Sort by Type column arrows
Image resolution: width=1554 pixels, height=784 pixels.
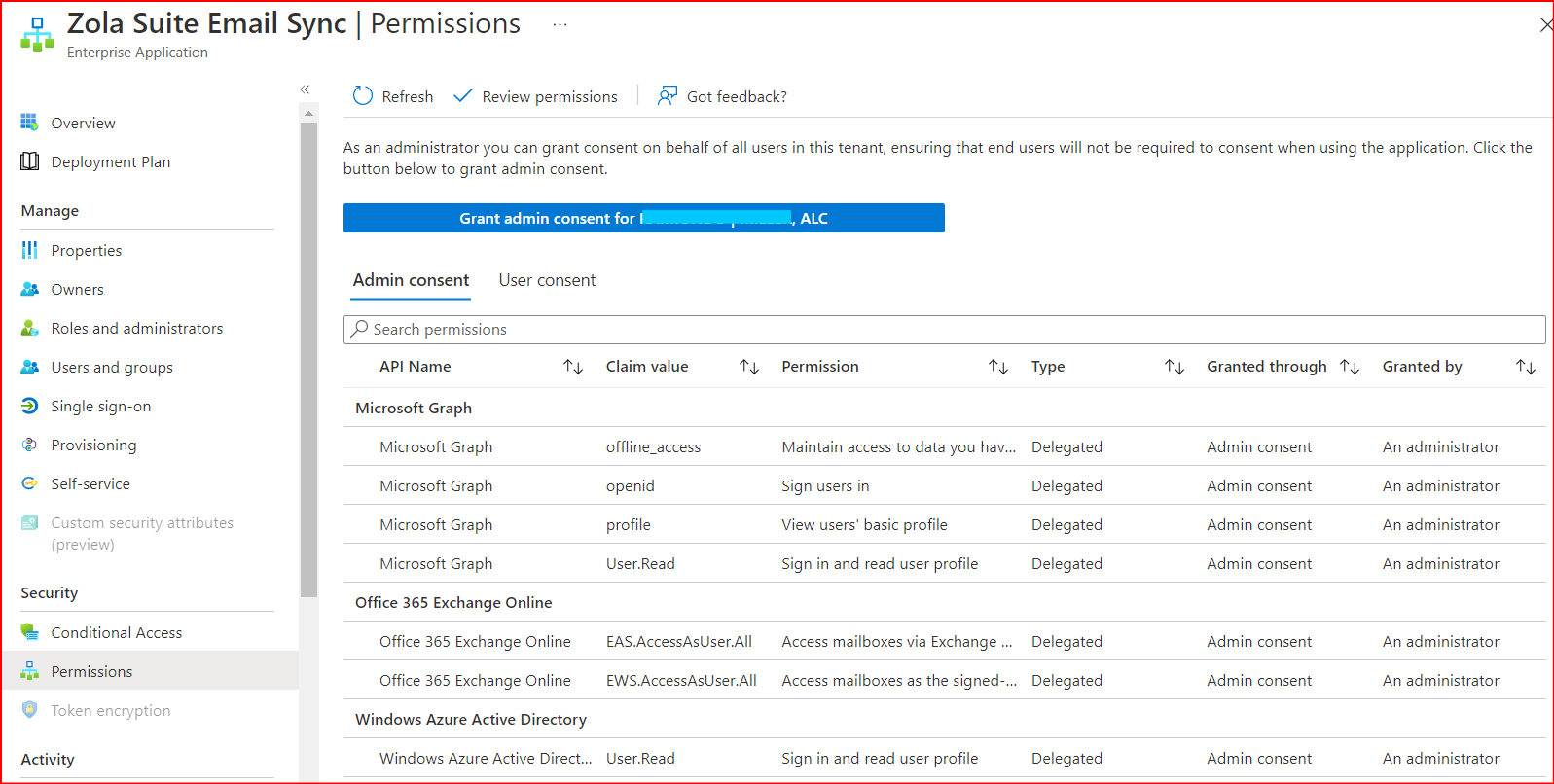[1175, 367]
